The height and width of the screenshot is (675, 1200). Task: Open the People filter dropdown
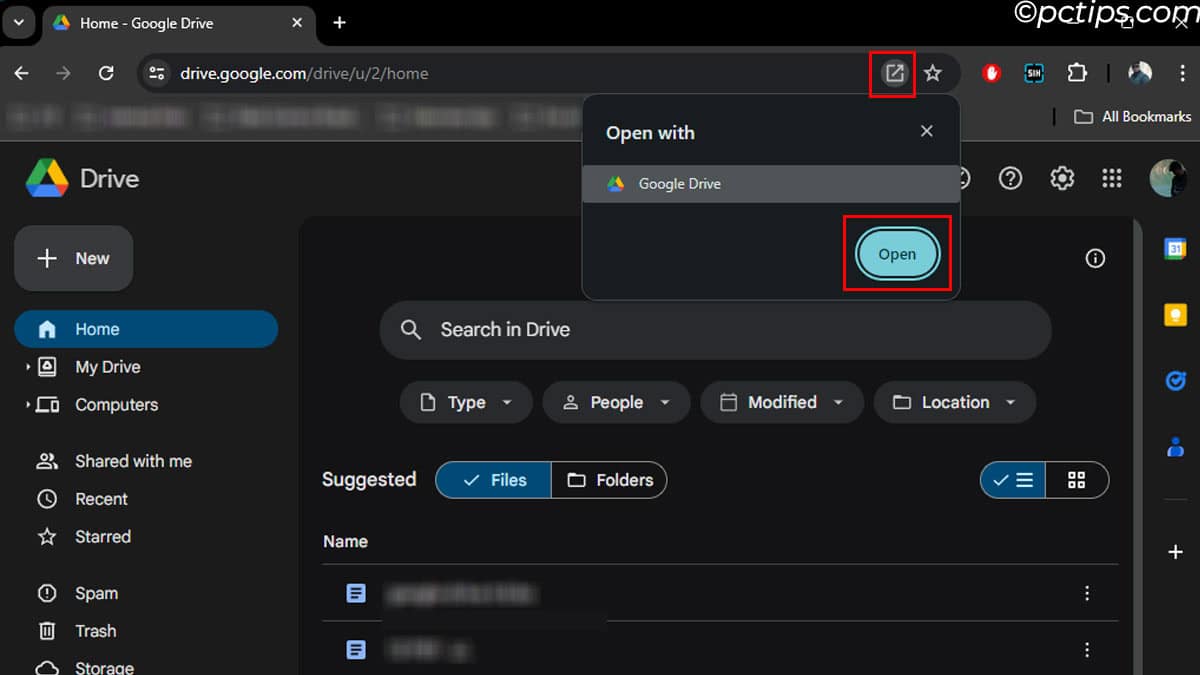coord(616,402)
